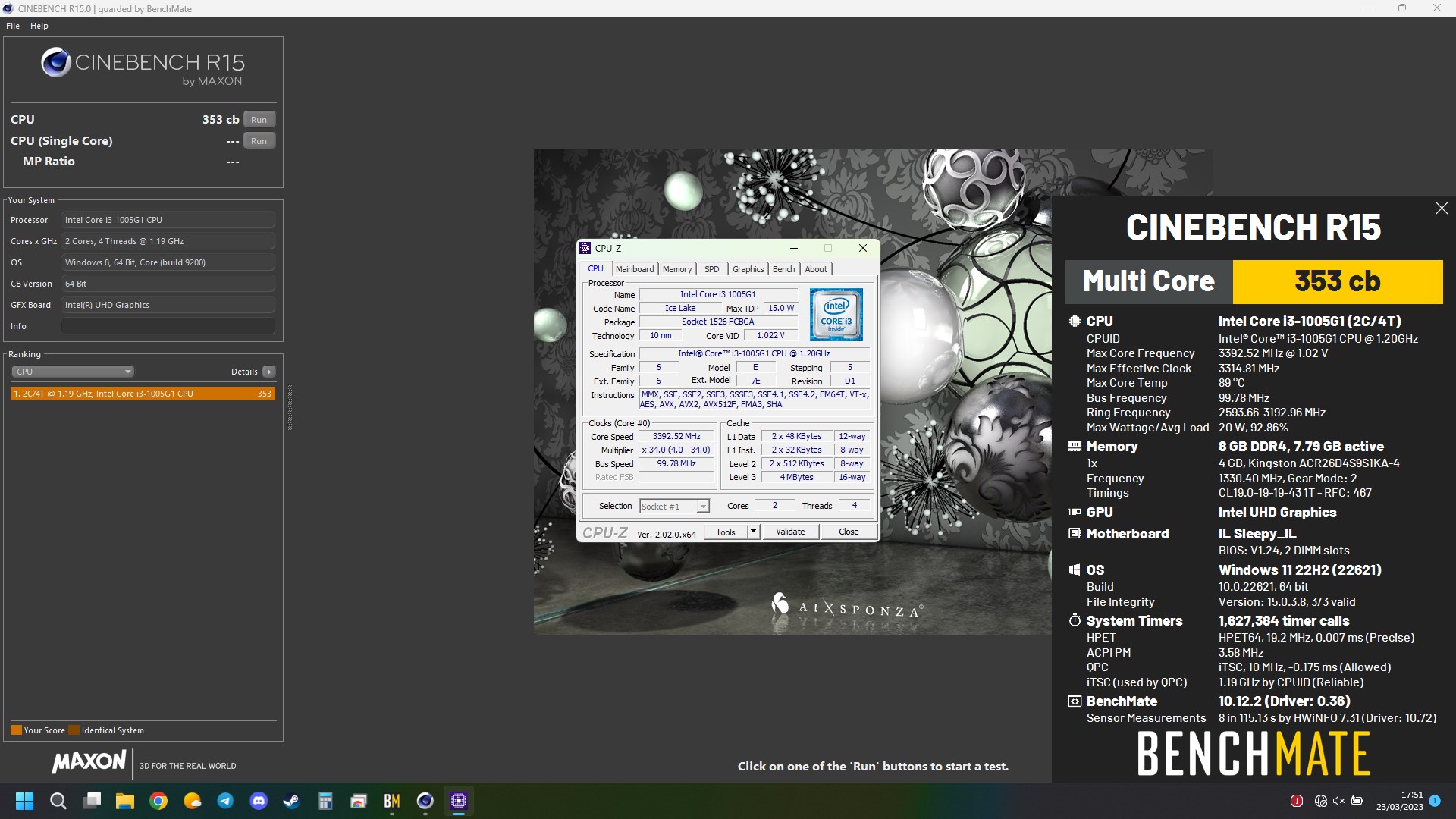The width and height of the screenshot is (1456, 819).
Task: Open the Windows Start menu
Action: pyautogui.click(x=24, y=801)
